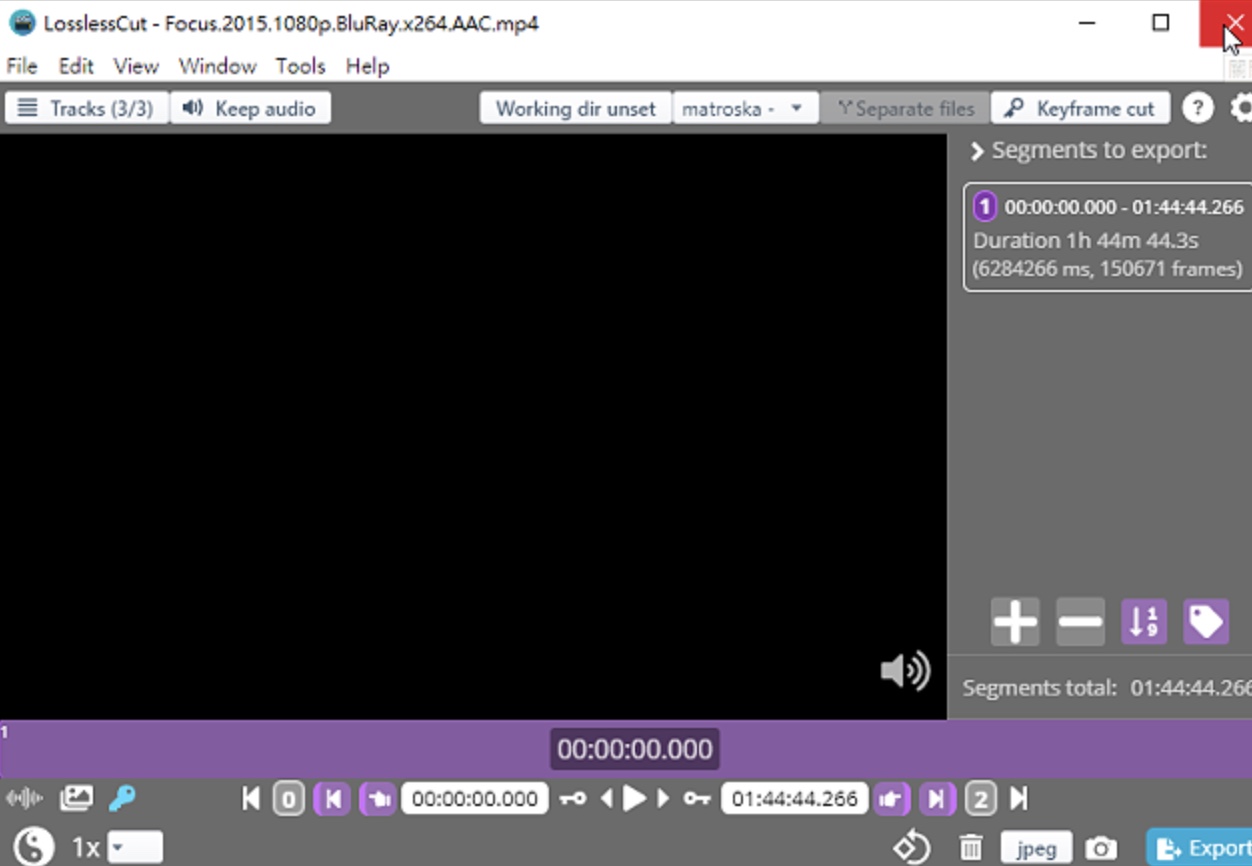This screenshot has height=866, width=1252.
Task: Toggle the audio waveform display
Action: click(24, 798)
